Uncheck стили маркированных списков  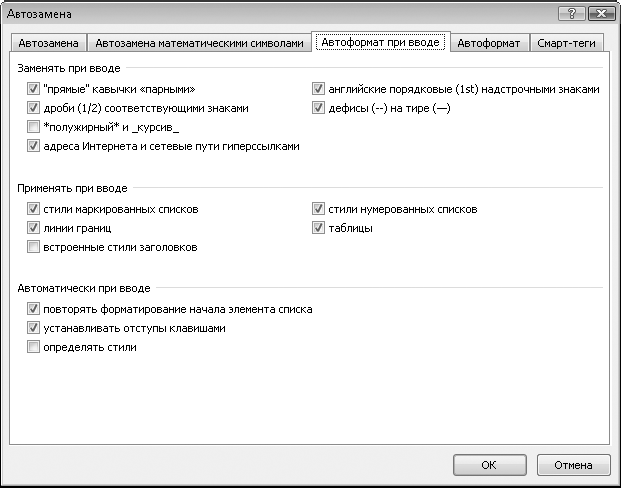[33, 209]
